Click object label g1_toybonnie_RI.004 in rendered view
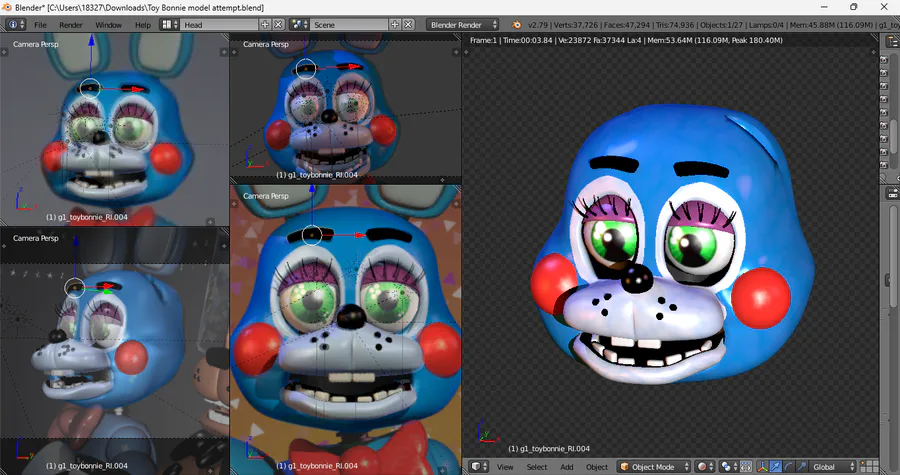 (549, 449)
